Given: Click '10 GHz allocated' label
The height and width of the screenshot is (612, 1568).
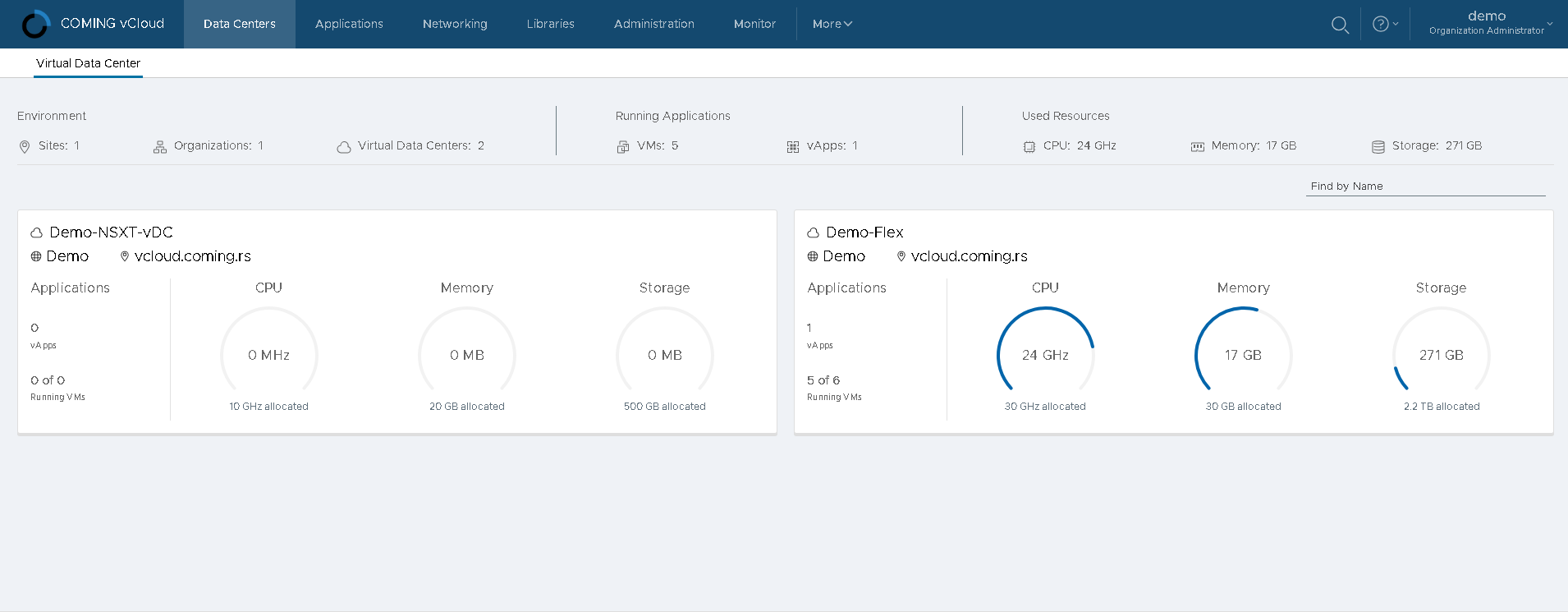Looking at the screenshot, I should point(269,407).
